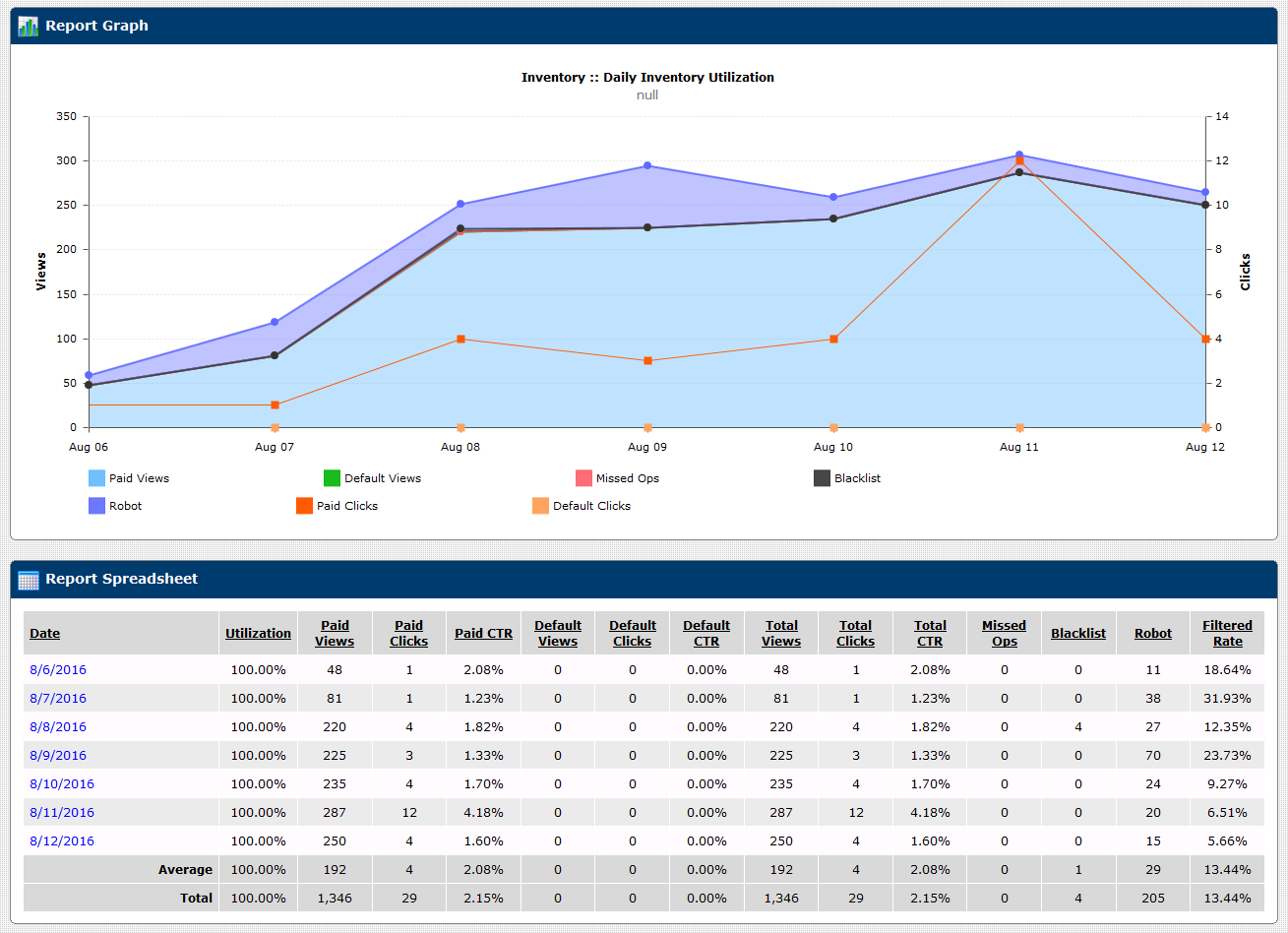
Task: Sort by the Paid Views column header
Action: pos(335,634)
